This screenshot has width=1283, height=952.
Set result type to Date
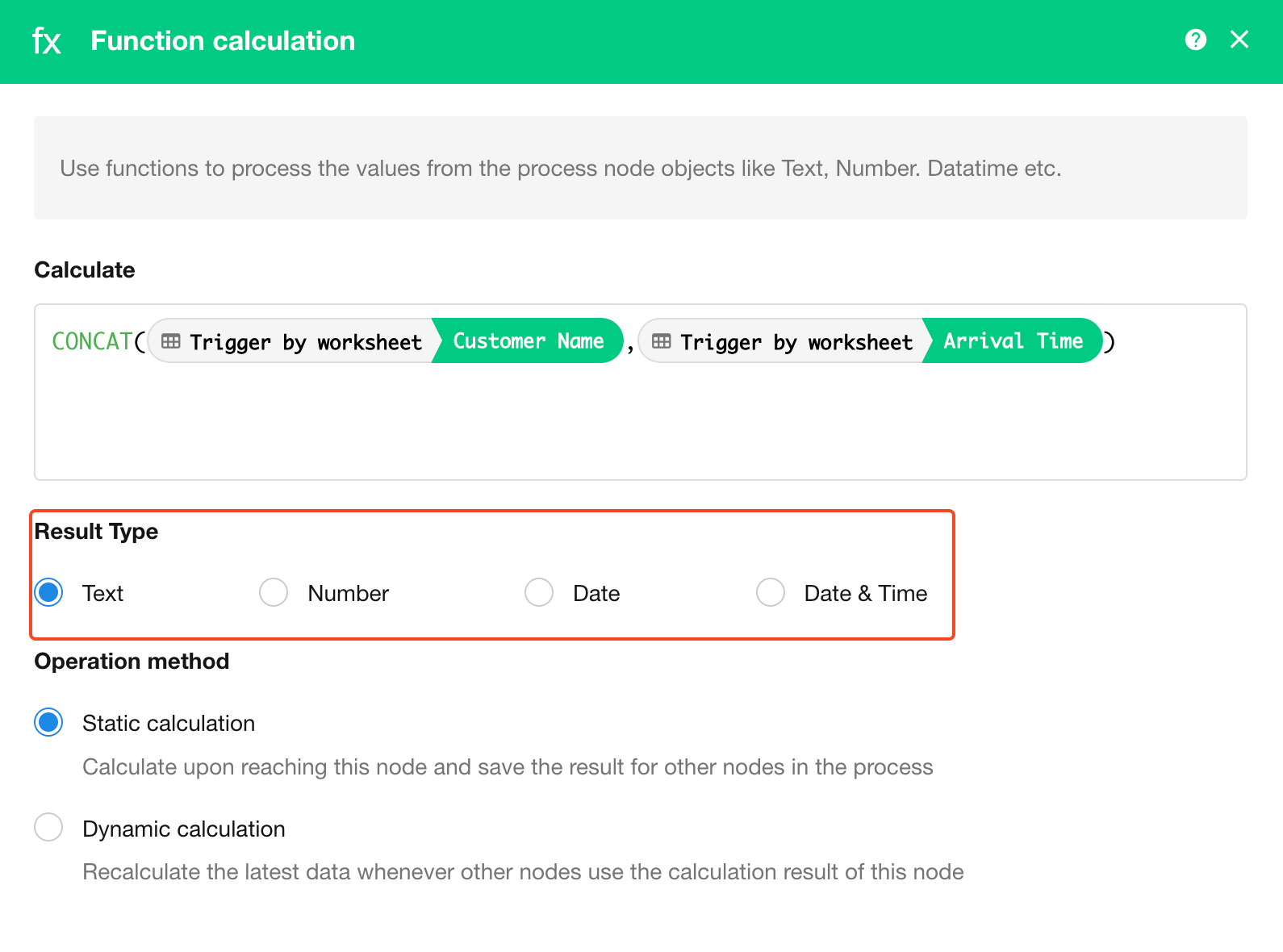539,592
